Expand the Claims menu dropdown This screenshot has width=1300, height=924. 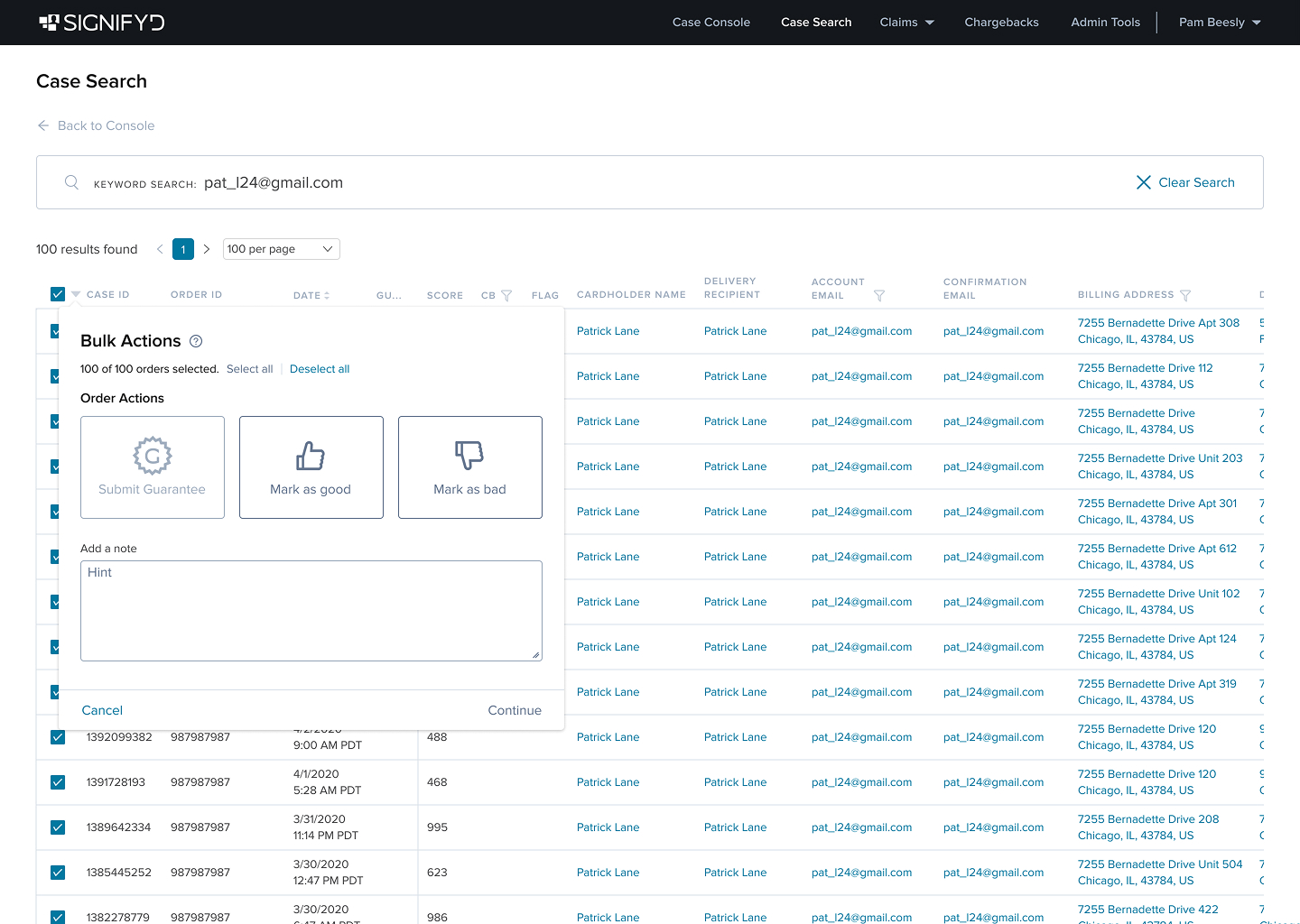[x=906, y=23]
